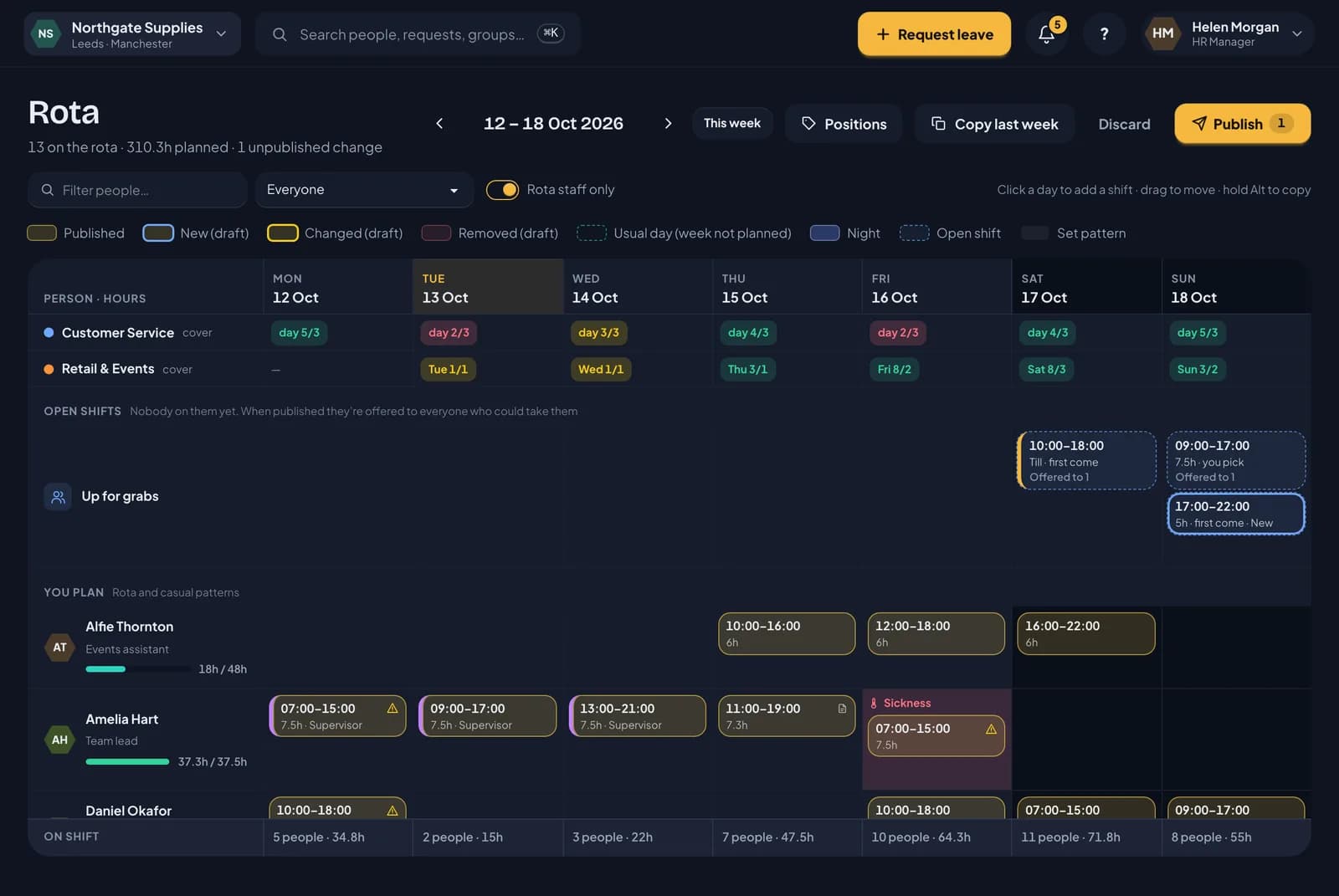The image size is (1339, 896).
Task: Click Alfie Thornton's AT avatar
Action: (60, 647)
